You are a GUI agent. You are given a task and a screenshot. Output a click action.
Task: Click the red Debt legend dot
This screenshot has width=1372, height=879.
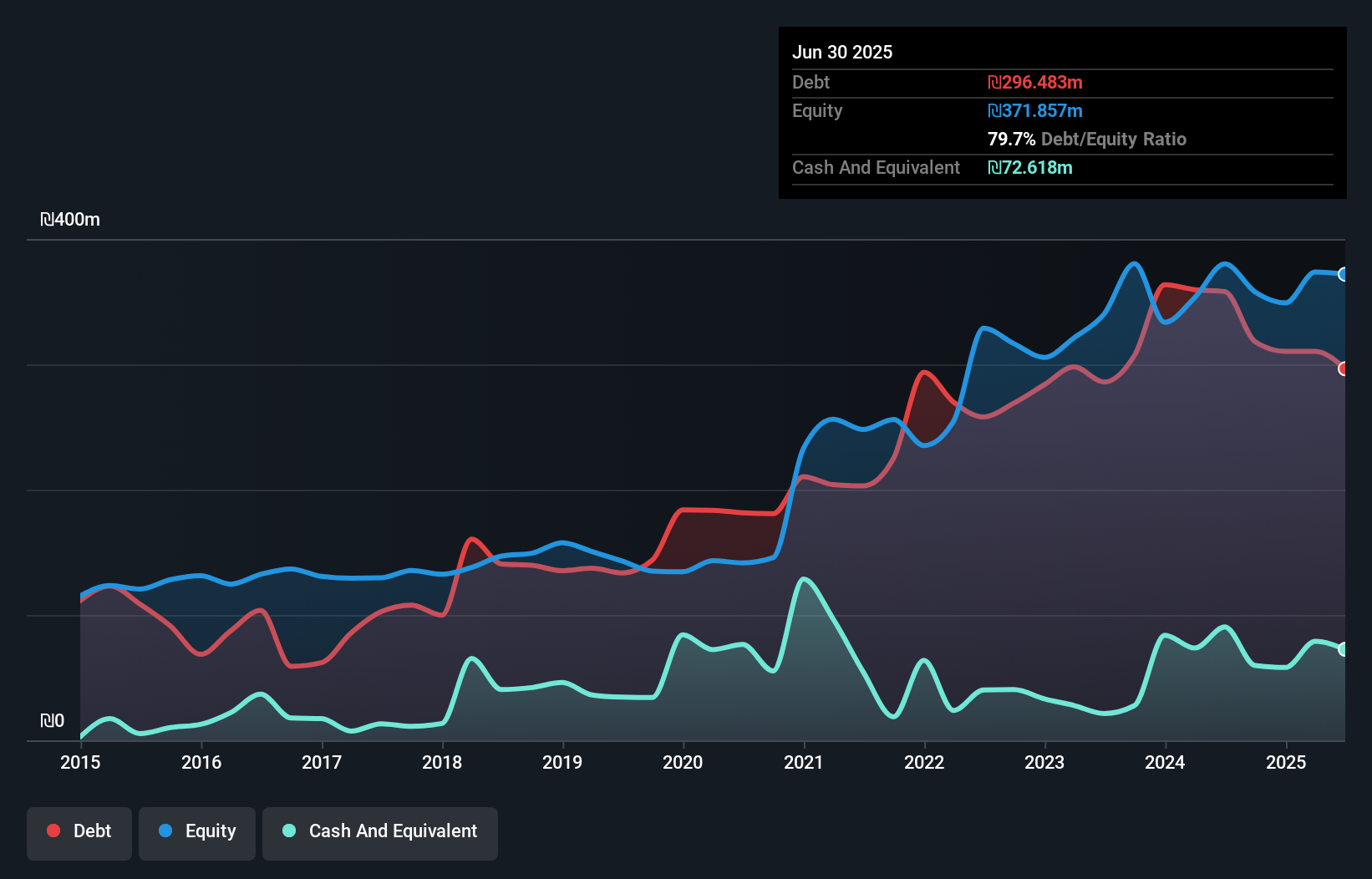53,831
